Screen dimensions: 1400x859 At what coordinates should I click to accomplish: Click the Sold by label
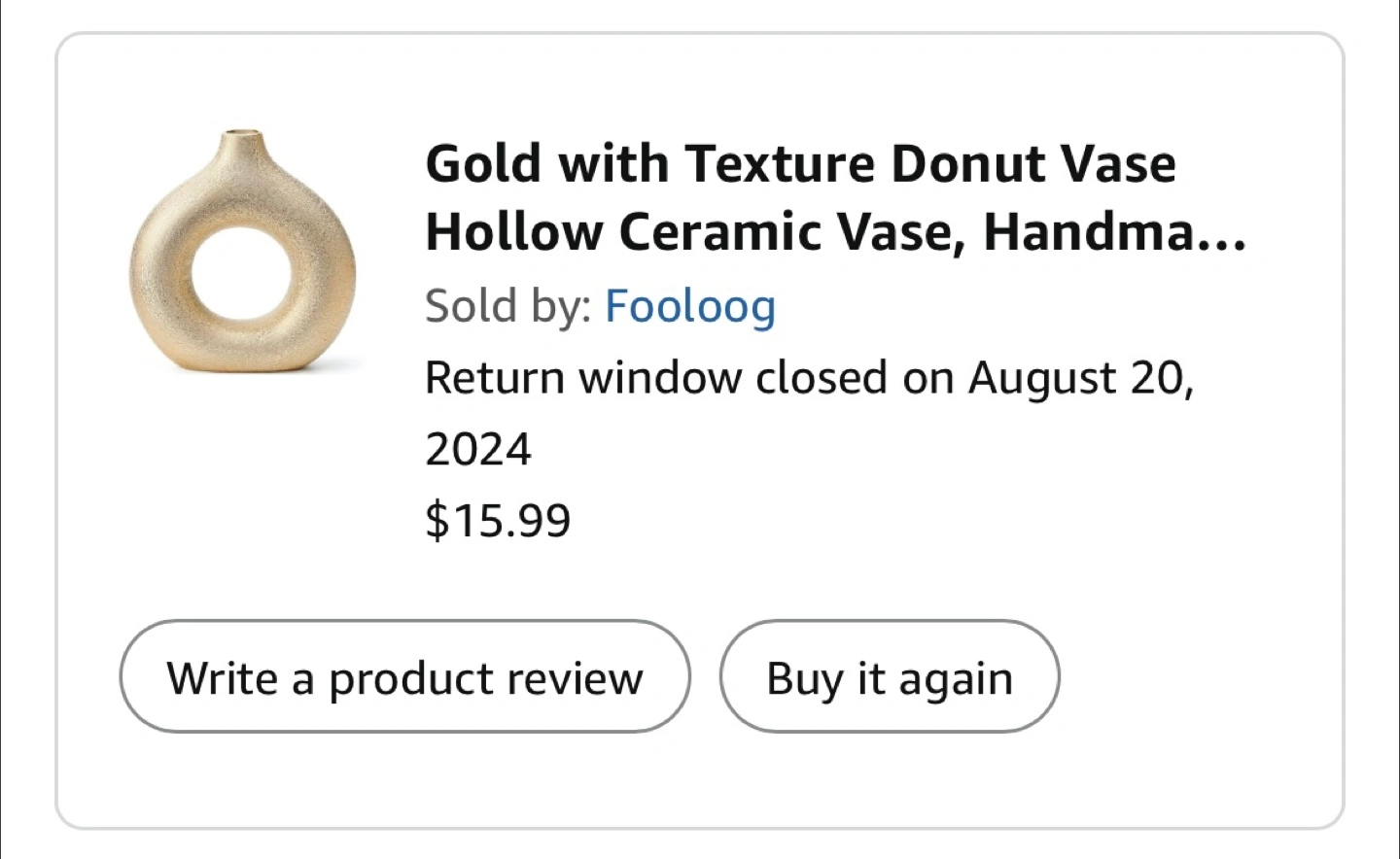507,306
